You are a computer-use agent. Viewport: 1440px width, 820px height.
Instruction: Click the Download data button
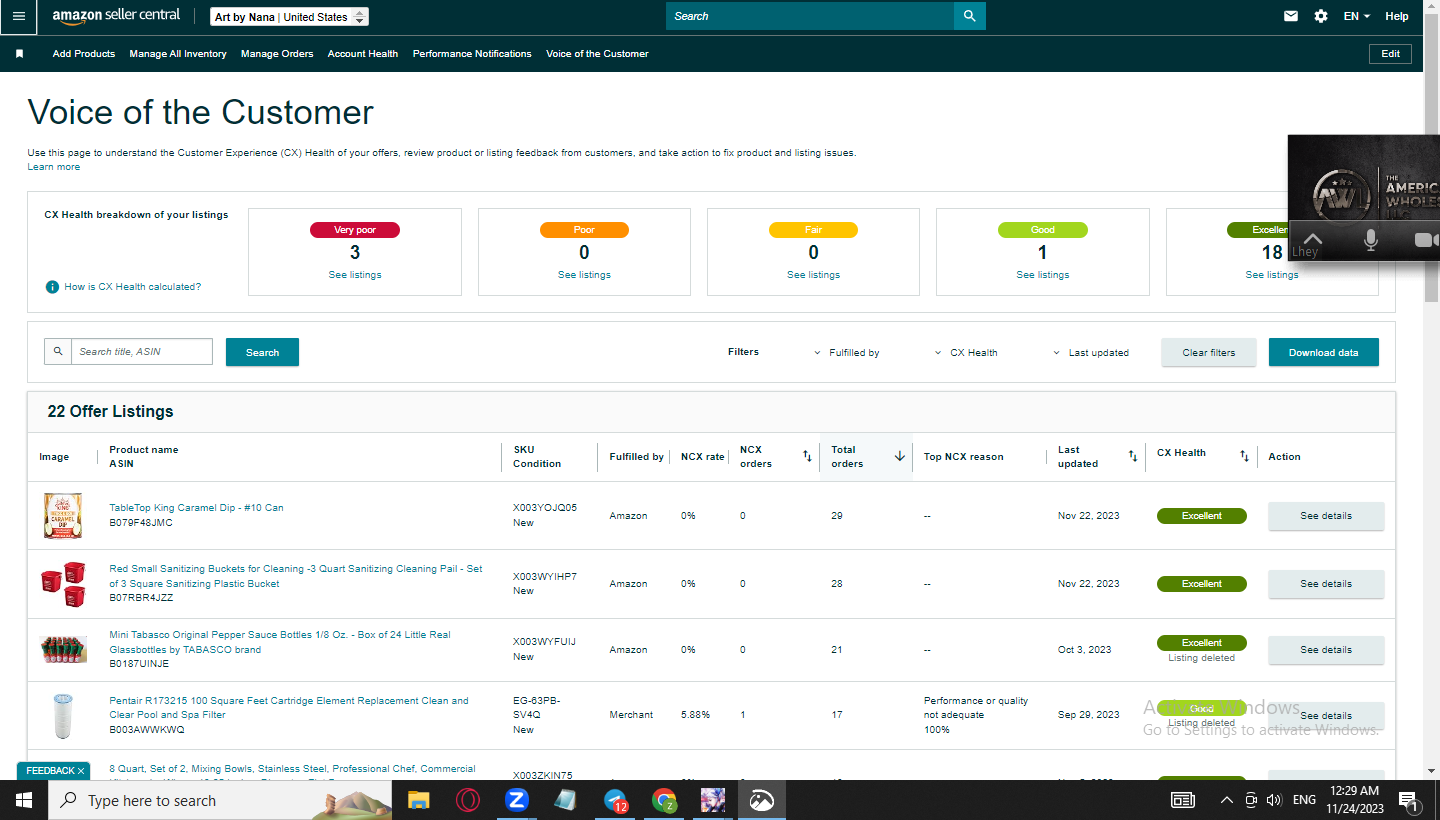[1323, 352]
